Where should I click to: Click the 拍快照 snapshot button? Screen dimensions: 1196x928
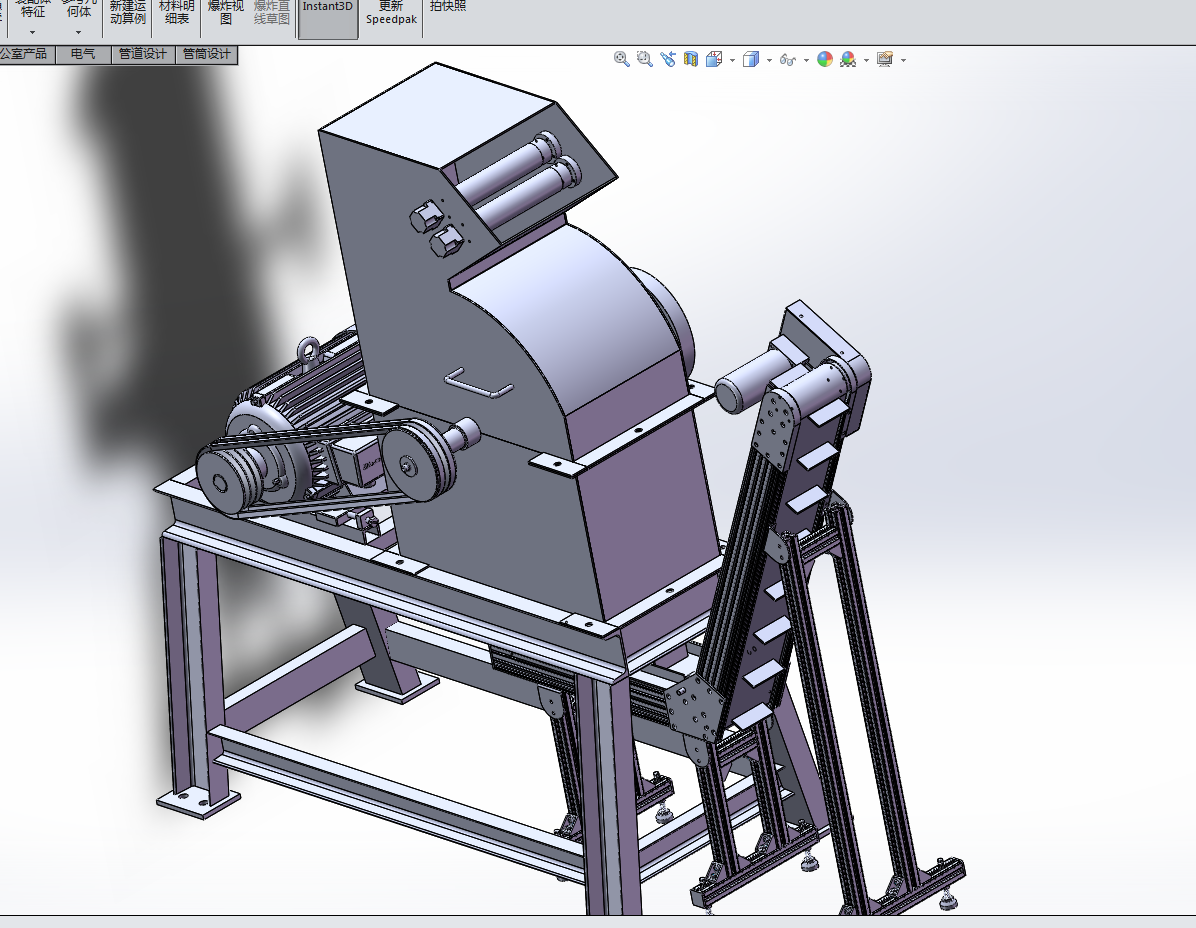tap(448, 6)
